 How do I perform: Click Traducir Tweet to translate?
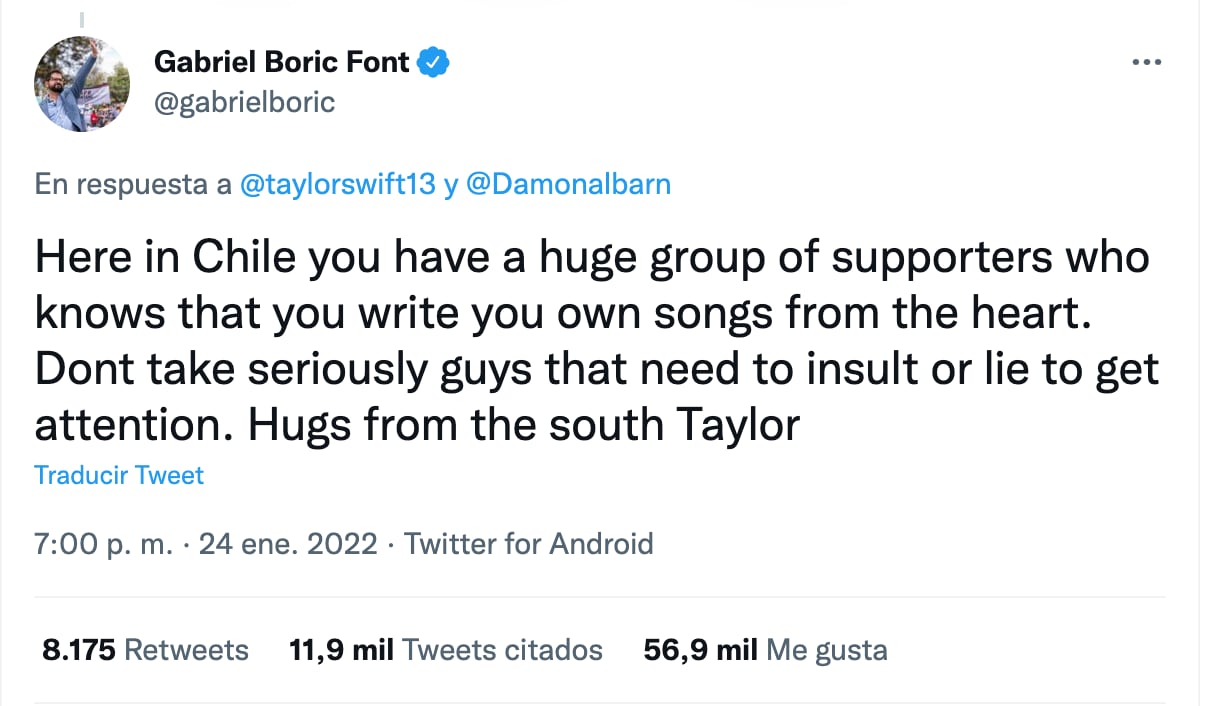tap(119, 474)
